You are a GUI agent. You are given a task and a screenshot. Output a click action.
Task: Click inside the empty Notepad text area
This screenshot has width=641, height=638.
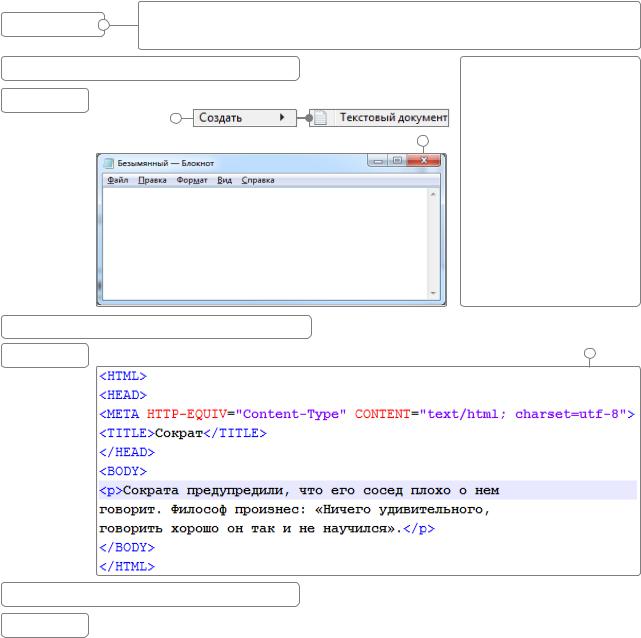coord(265,244)
